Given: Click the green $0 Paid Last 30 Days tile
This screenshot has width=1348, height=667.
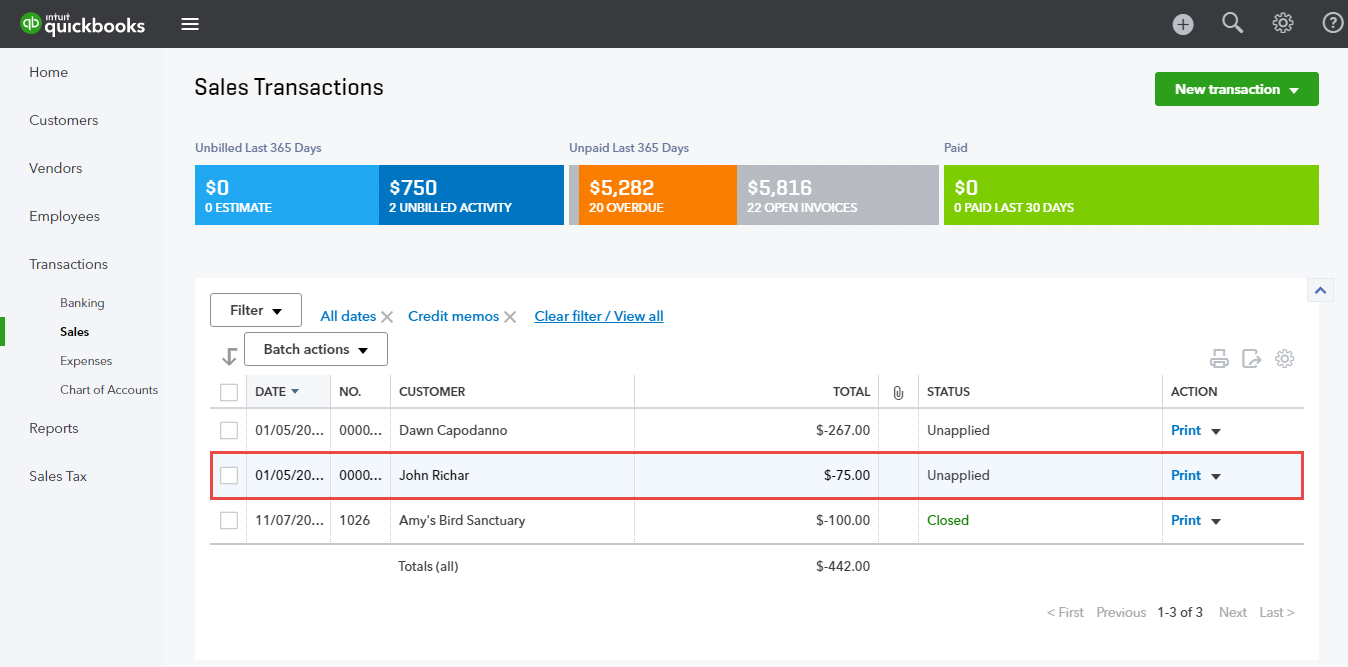Looking at the screenshot, I should coord(1131,195).
